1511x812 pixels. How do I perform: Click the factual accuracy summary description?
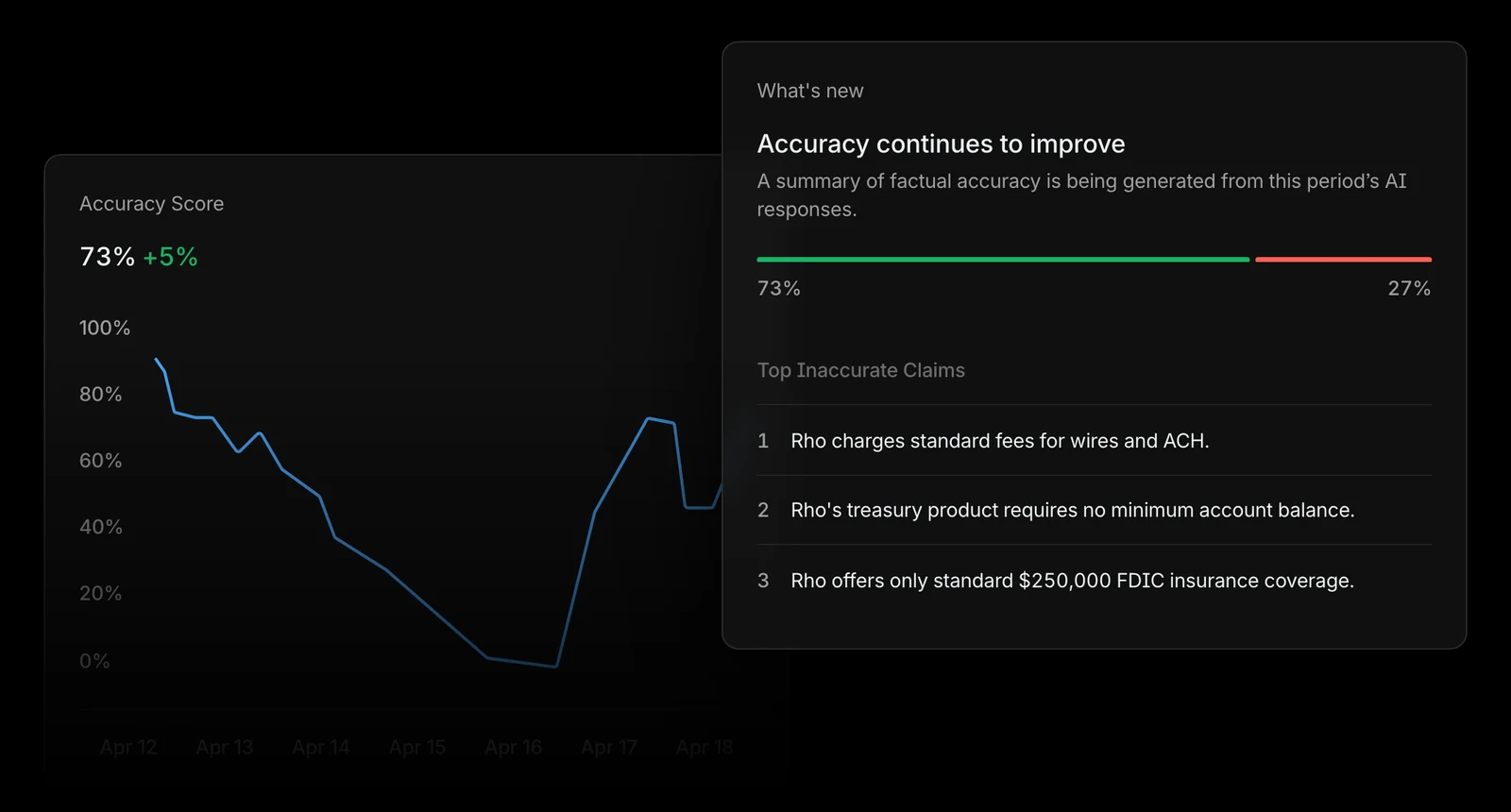(1082, 195)
